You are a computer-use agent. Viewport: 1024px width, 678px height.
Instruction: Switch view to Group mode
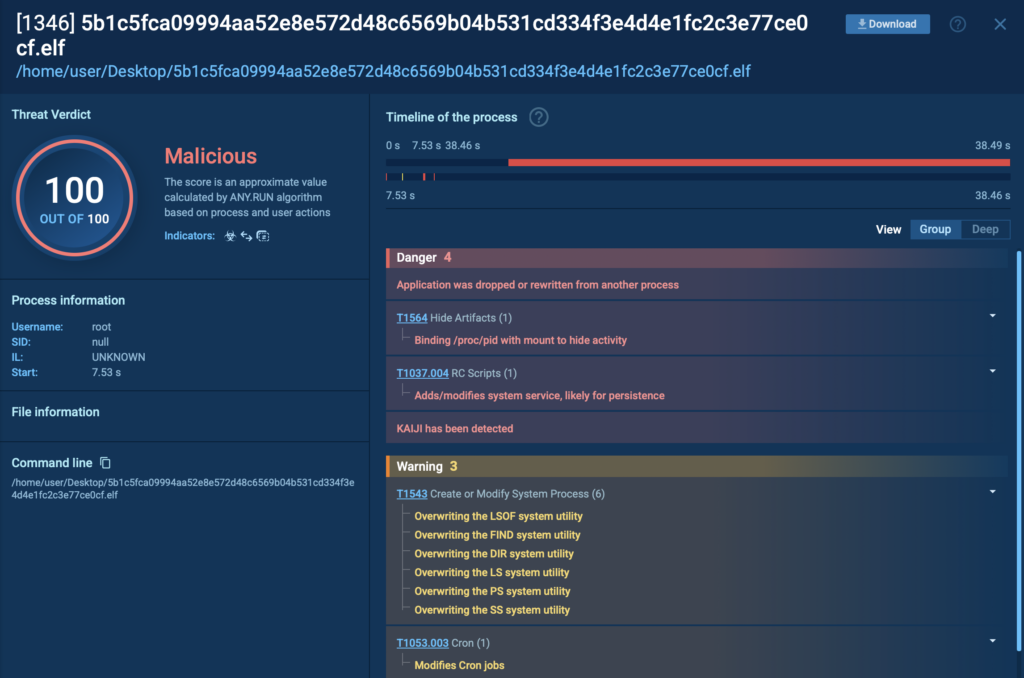coord(935,229)
